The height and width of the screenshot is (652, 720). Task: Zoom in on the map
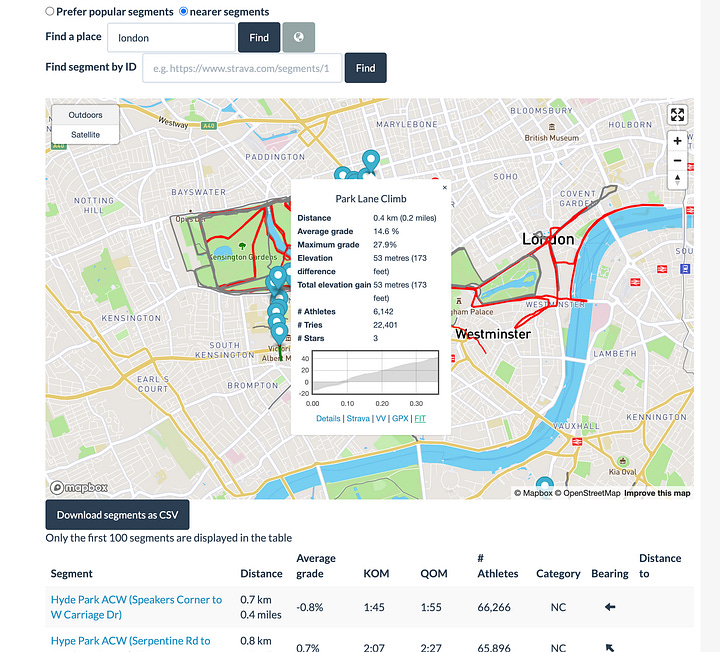pos(677,141)
